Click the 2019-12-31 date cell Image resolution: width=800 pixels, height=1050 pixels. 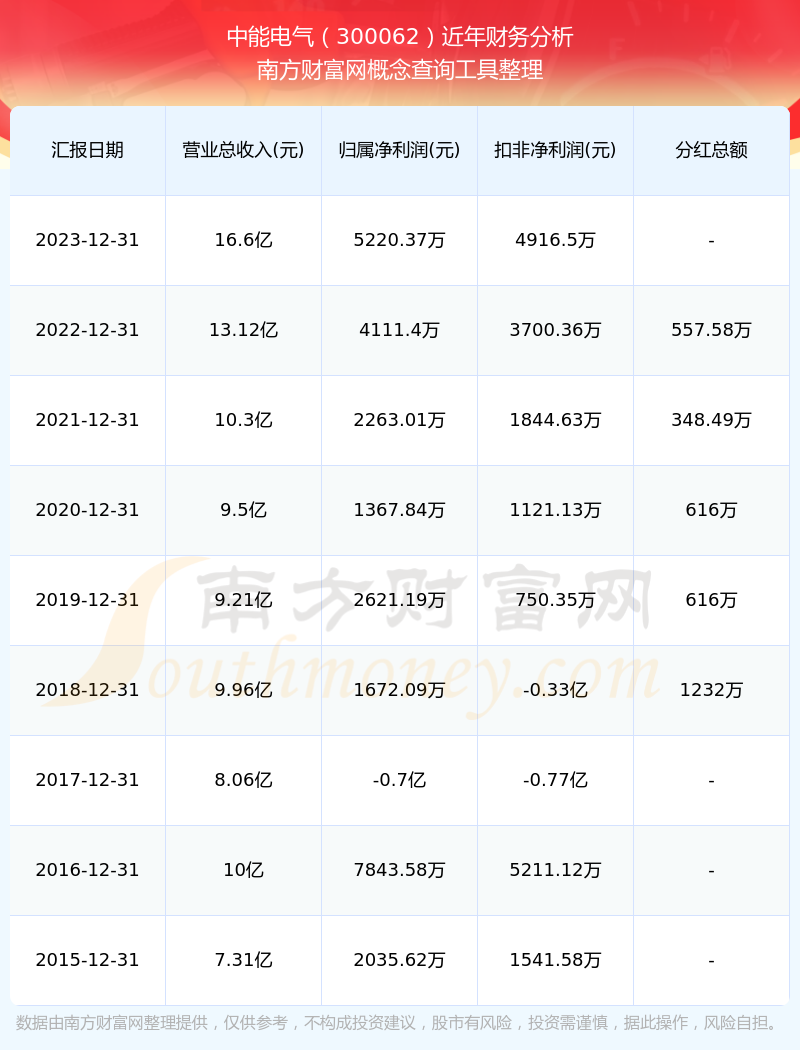[x=87, y=600]
